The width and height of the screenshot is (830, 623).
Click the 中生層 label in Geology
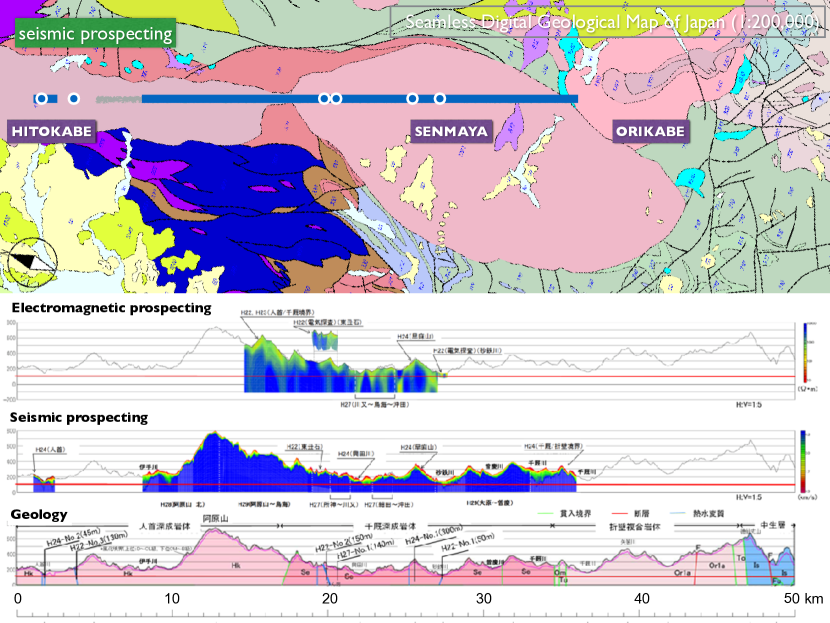(773, 525)
